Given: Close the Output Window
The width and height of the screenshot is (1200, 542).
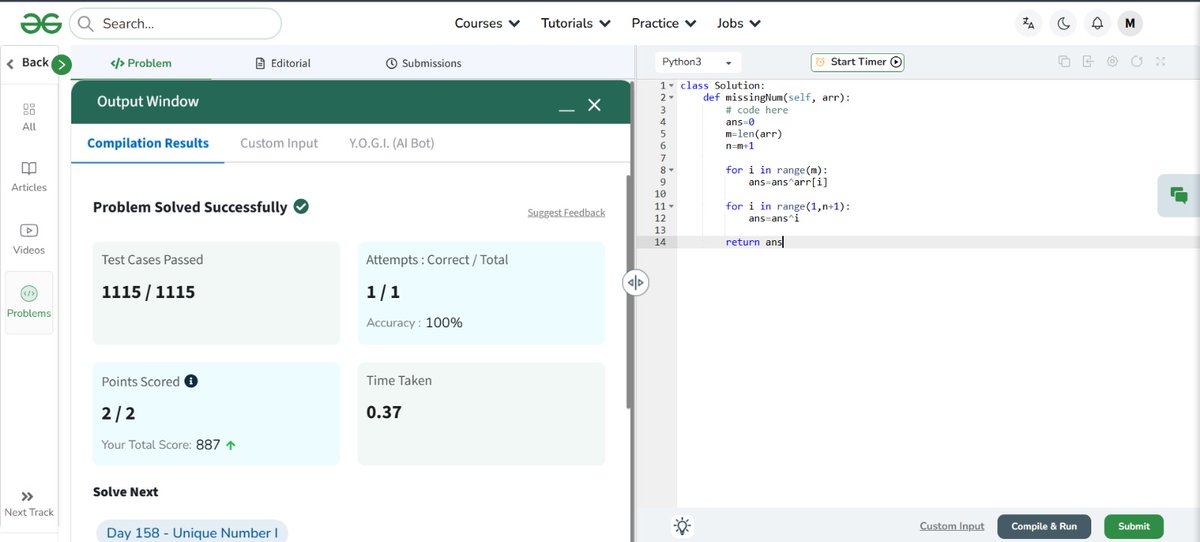Looking at the screenshot, I should (594, 104).
